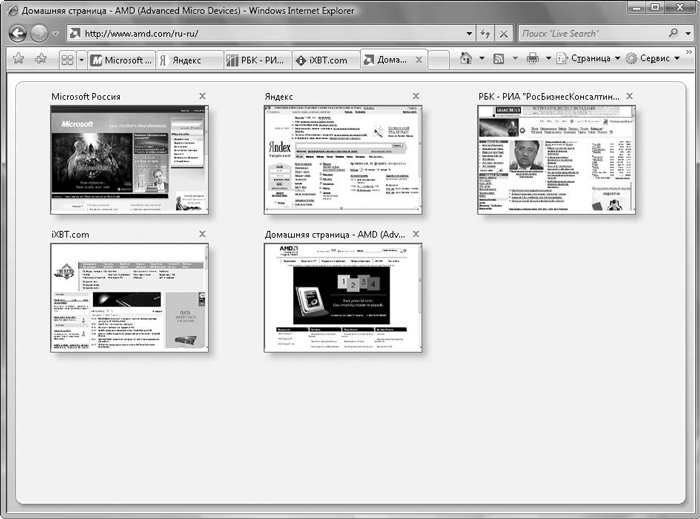Click the browser Back arrow button
The image size is (700, 519).
(18, 33)
